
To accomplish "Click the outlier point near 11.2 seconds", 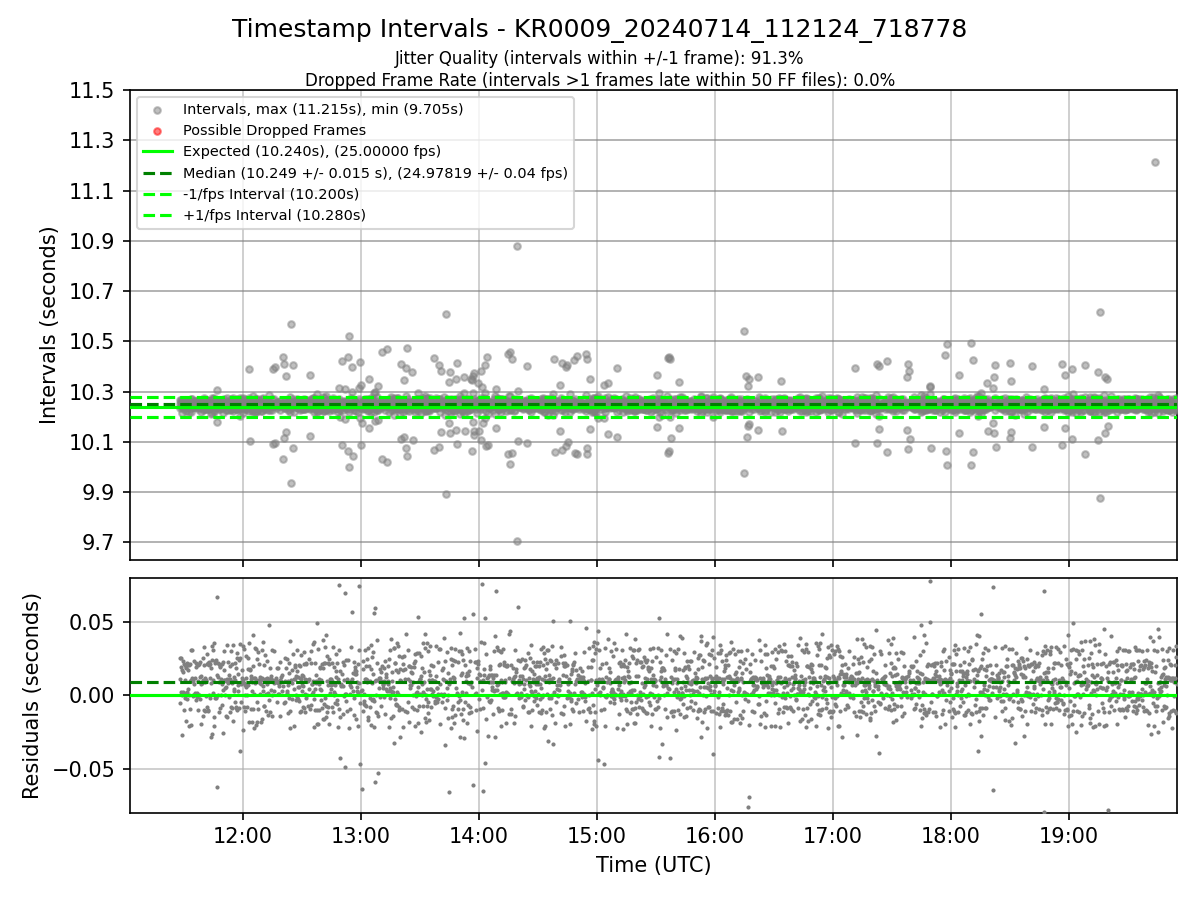I will coord(1155,162).
